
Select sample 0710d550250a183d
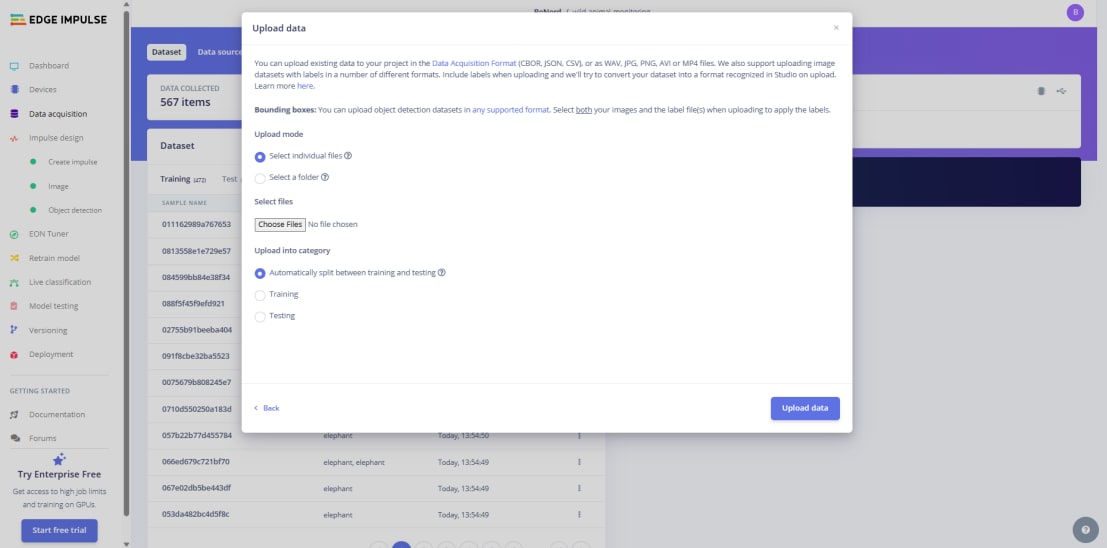pos(196,409)
